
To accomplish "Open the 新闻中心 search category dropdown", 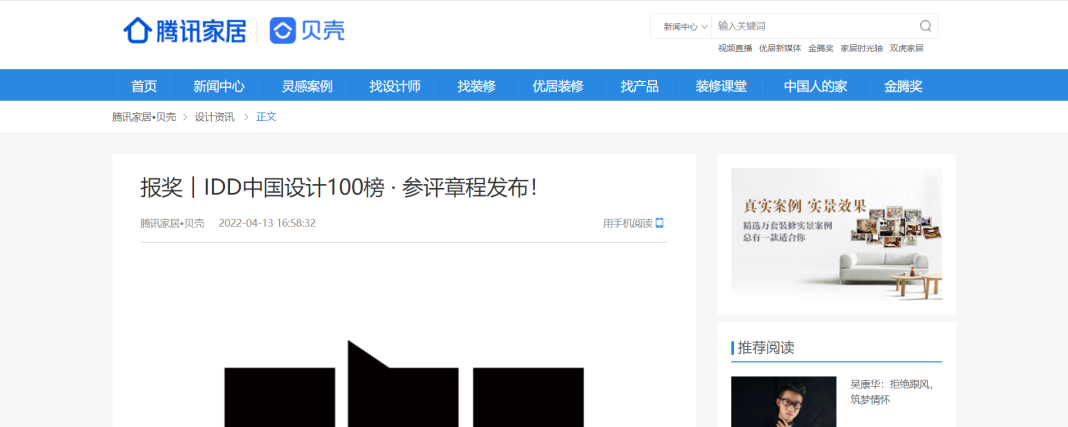I will (x=685, y=27).
